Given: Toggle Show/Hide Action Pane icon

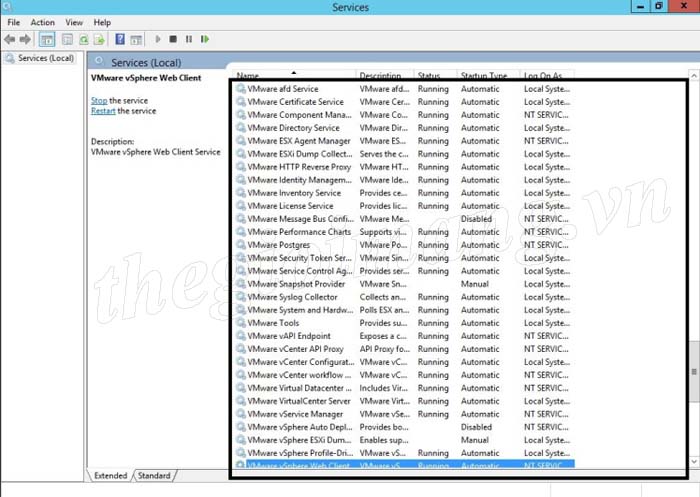Looking at the screenshot, I should 136,40.
